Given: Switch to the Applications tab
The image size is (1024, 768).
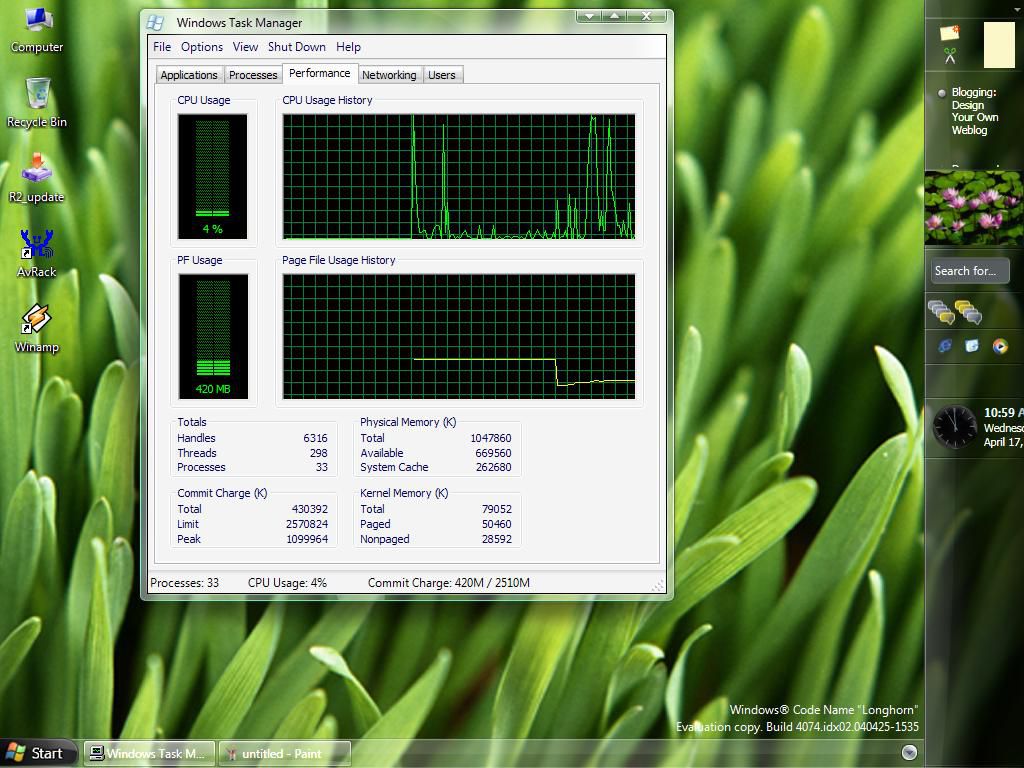Looking at the screenshot, I should pos(189,75).
